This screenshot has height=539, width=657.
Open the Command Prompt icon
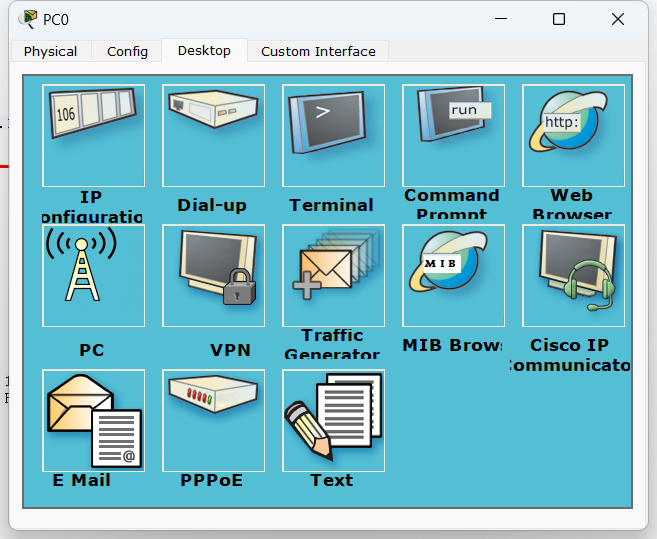(453, 136)
